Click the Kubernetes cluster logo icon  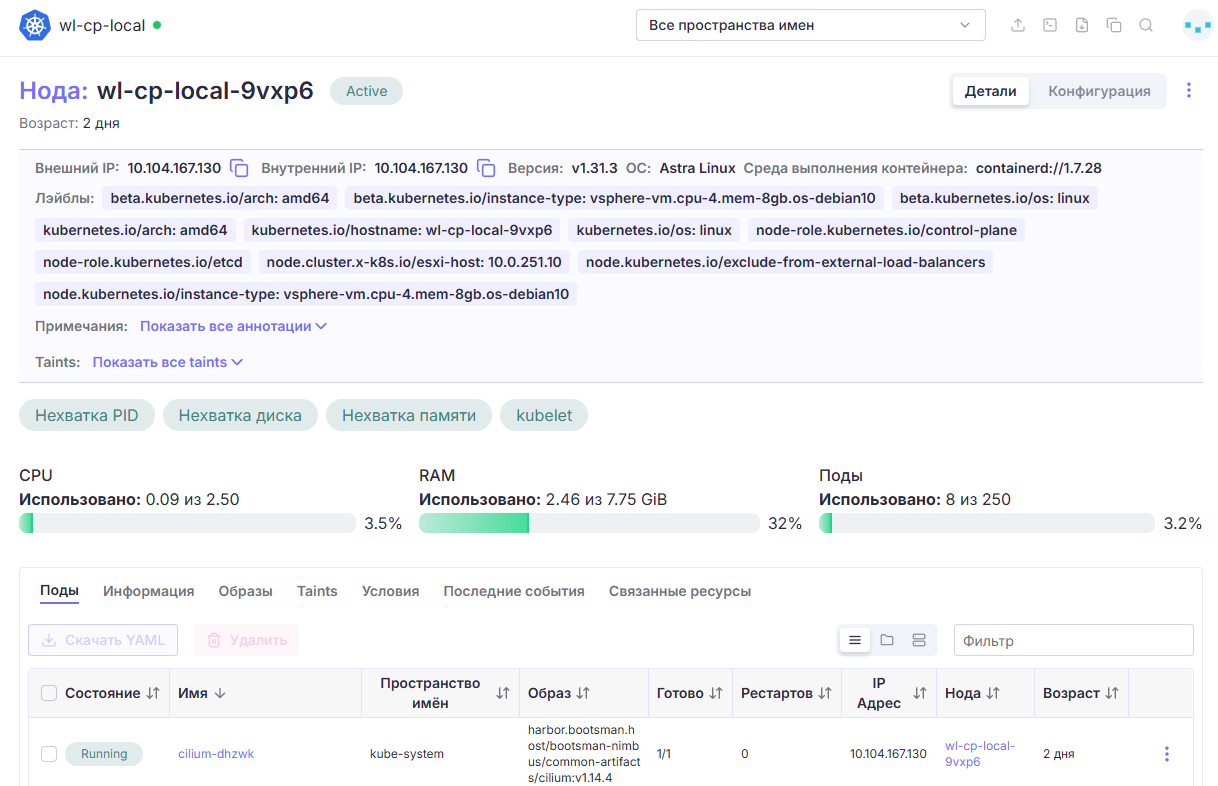[x=35, y=25]
